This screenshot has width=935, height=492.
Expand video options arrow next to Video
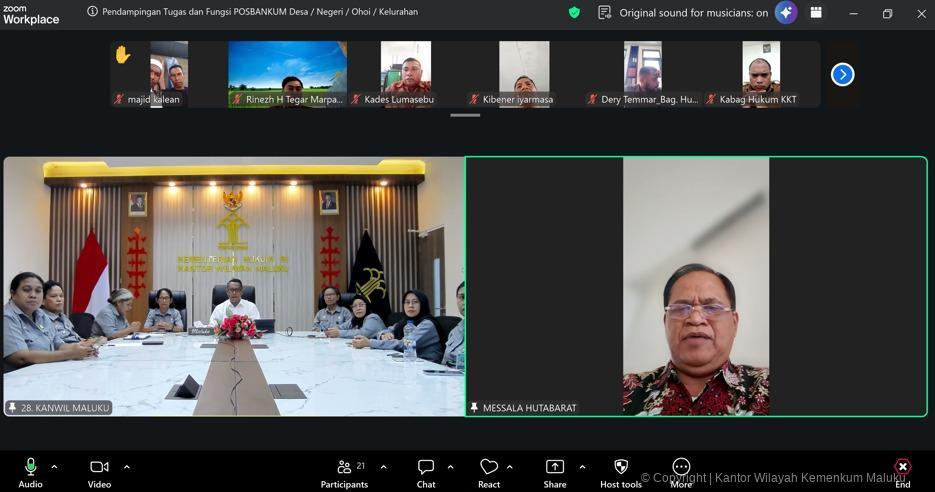tap(126, 467)
